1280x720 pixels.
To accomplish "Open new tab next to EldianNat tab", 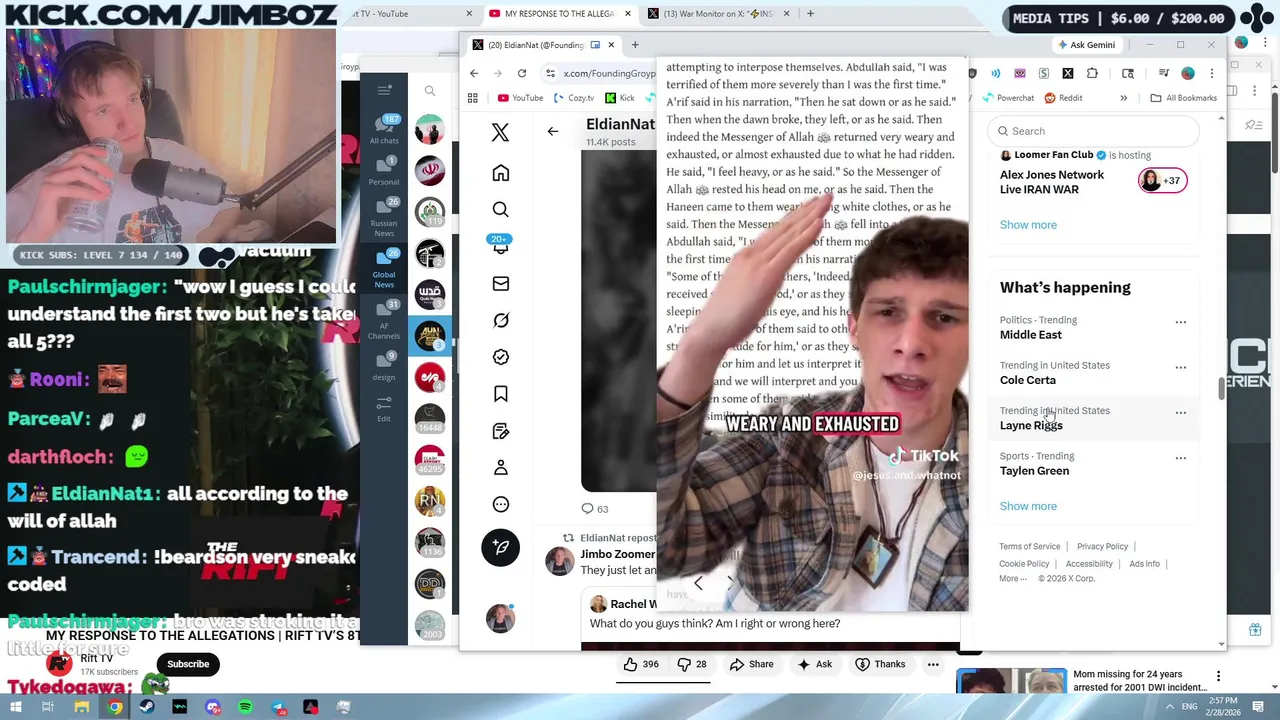I will point(636,45).
